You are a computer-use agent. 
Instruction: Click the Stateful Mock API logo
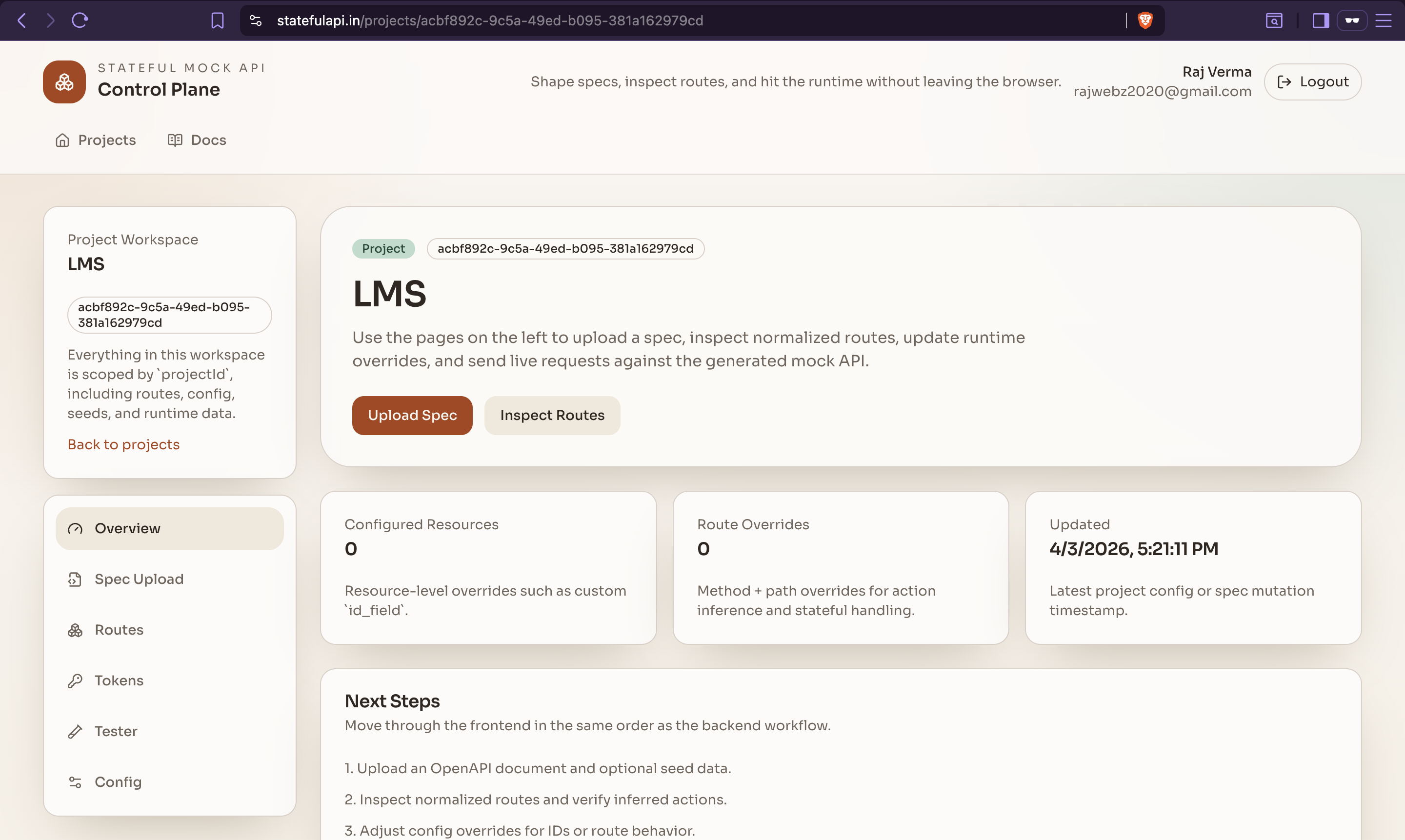pos(63,81)
